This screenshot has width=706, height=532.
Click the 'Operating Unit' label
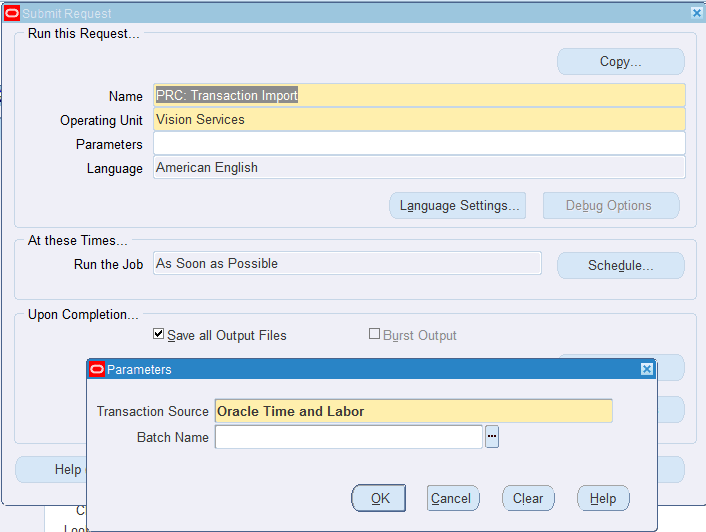click(101, 121)
